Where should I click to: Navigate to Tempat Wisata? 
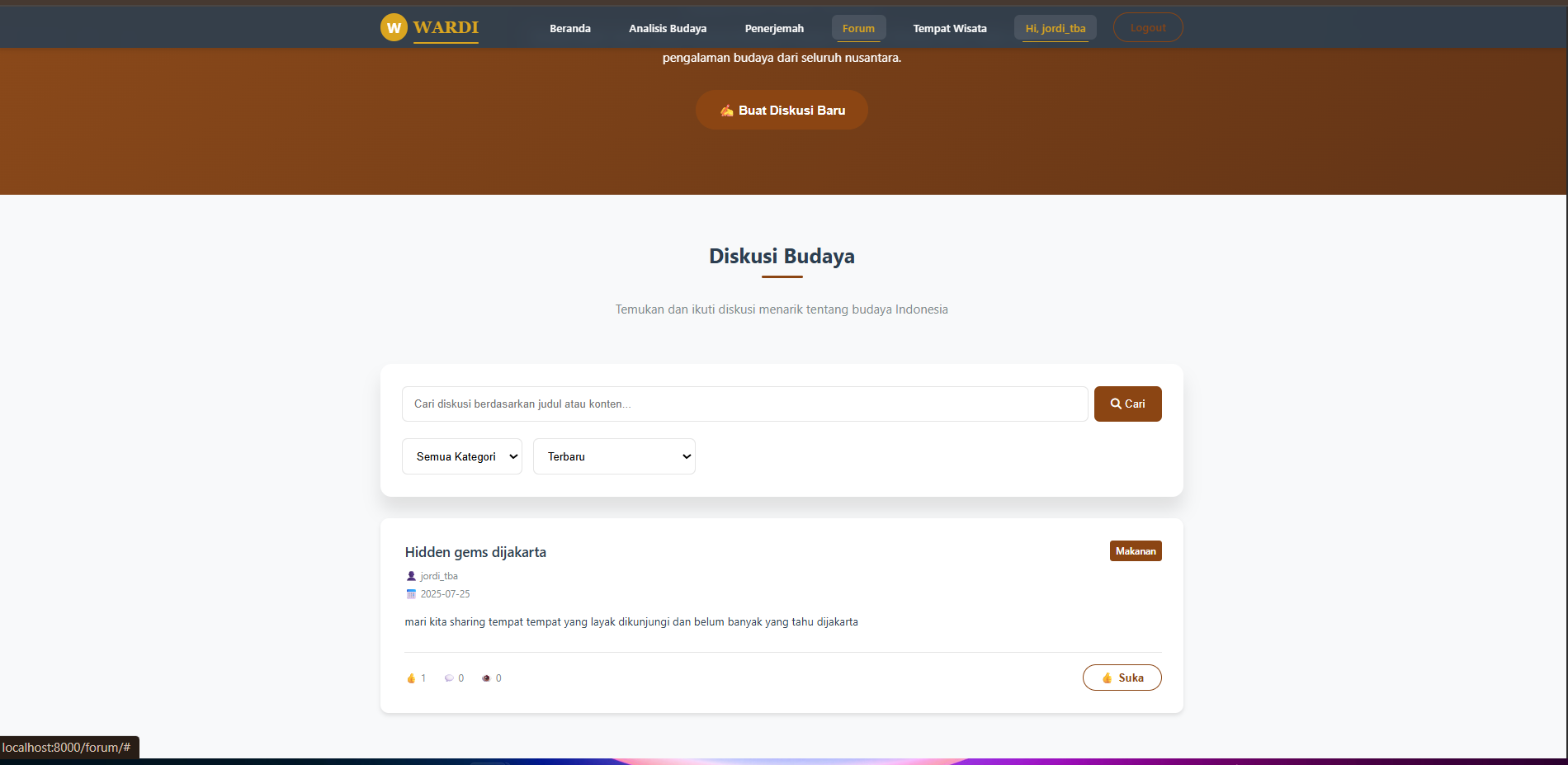coord(950,28)
